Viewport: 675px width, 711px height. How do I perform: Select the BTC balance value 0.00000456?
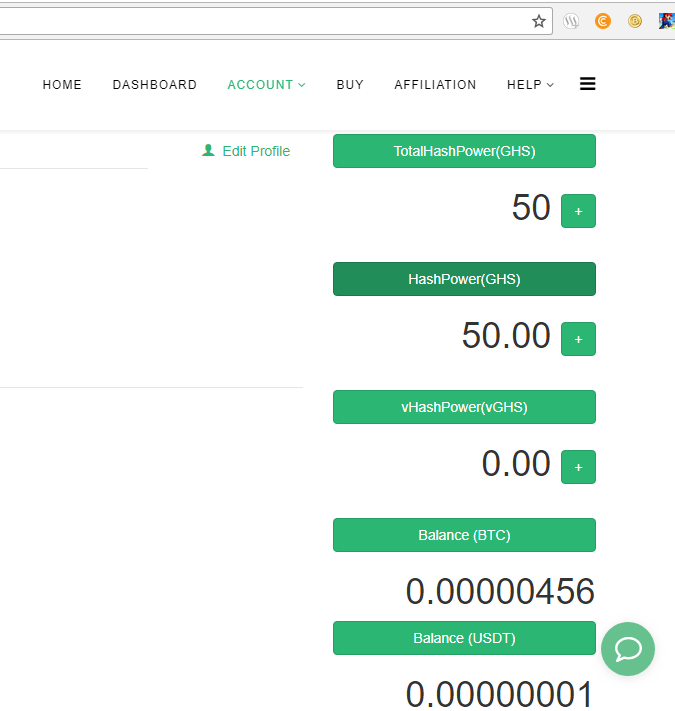tap(500, 591)
